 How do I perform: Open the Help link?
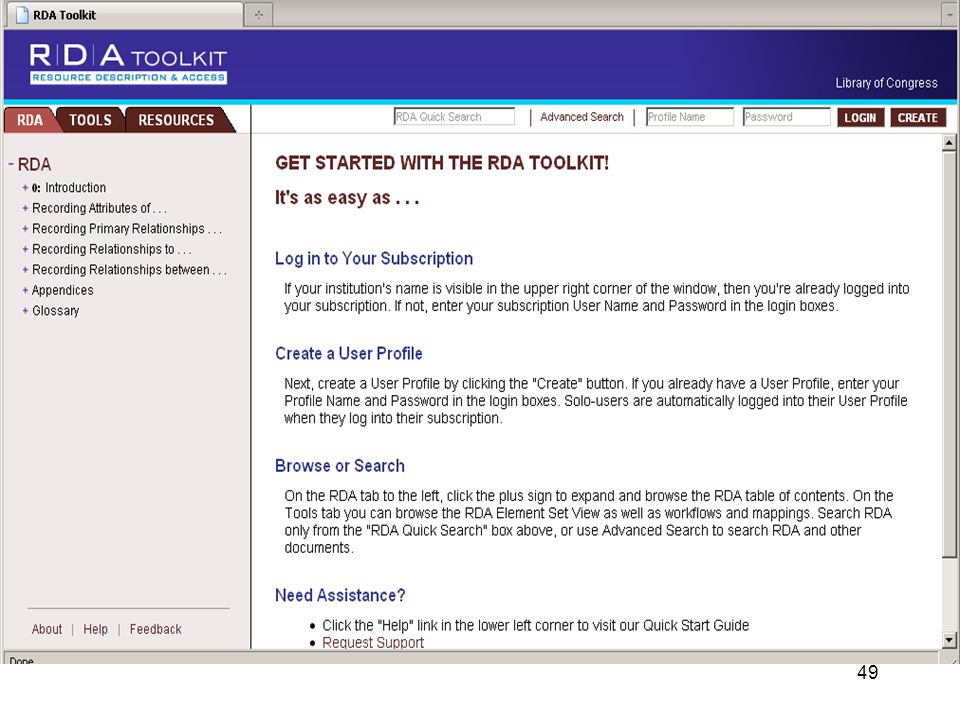pos(96,629)
